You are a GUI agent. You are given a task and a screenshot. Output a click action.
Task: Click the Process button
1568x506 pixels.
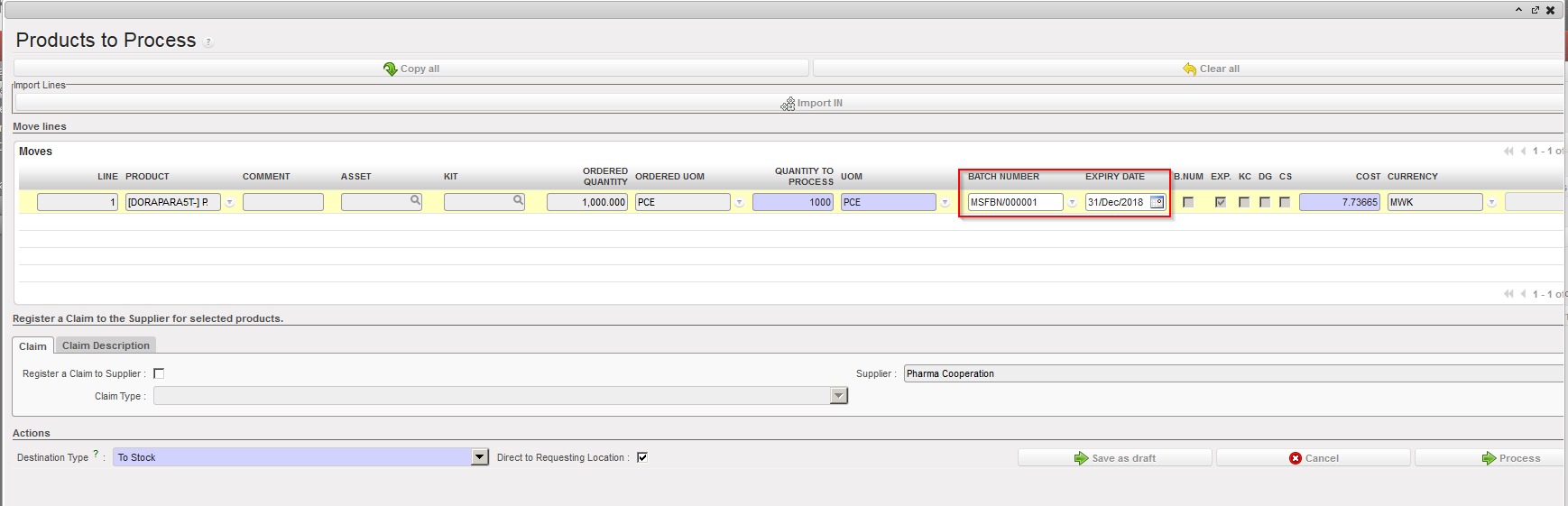click(x=1490, y=458)
